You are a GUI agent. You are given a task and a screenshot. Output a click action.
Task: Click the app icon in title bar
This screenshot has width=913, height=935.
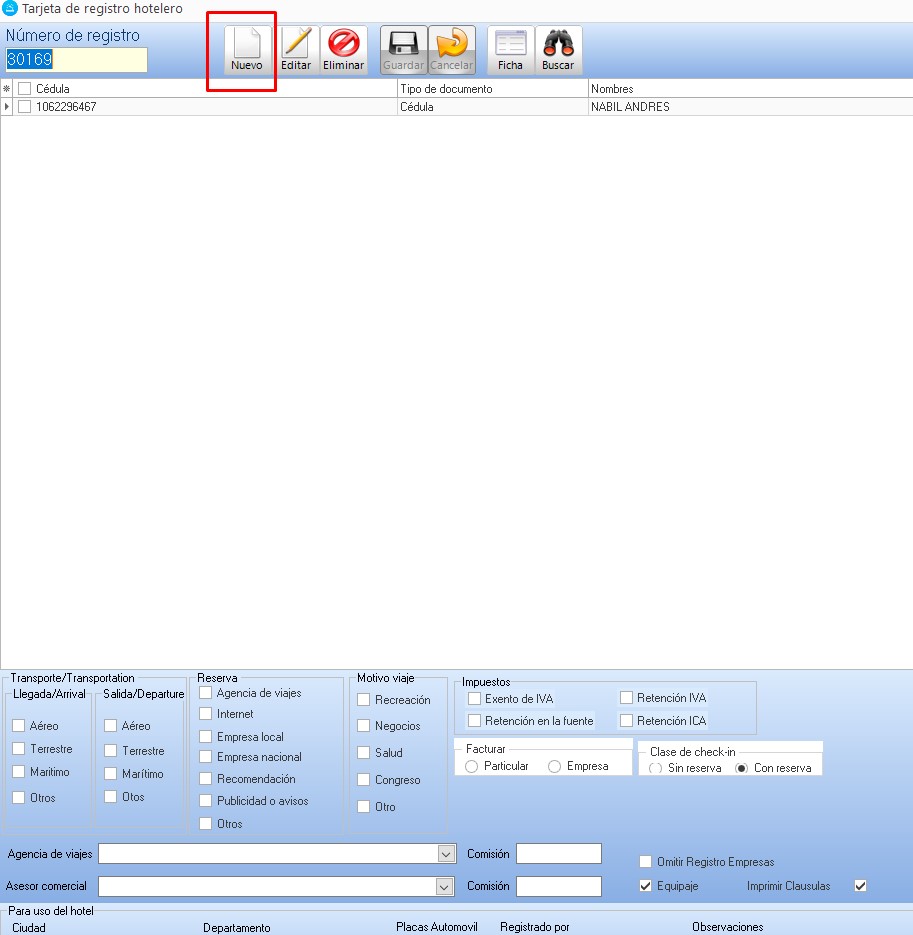click(10, 8)
